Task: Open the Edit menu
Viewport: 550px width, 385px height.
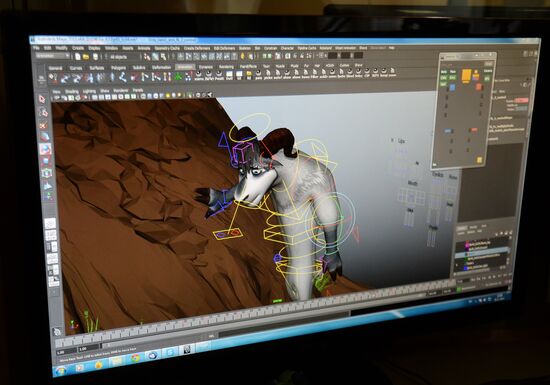Action: [x=47, y=48]
